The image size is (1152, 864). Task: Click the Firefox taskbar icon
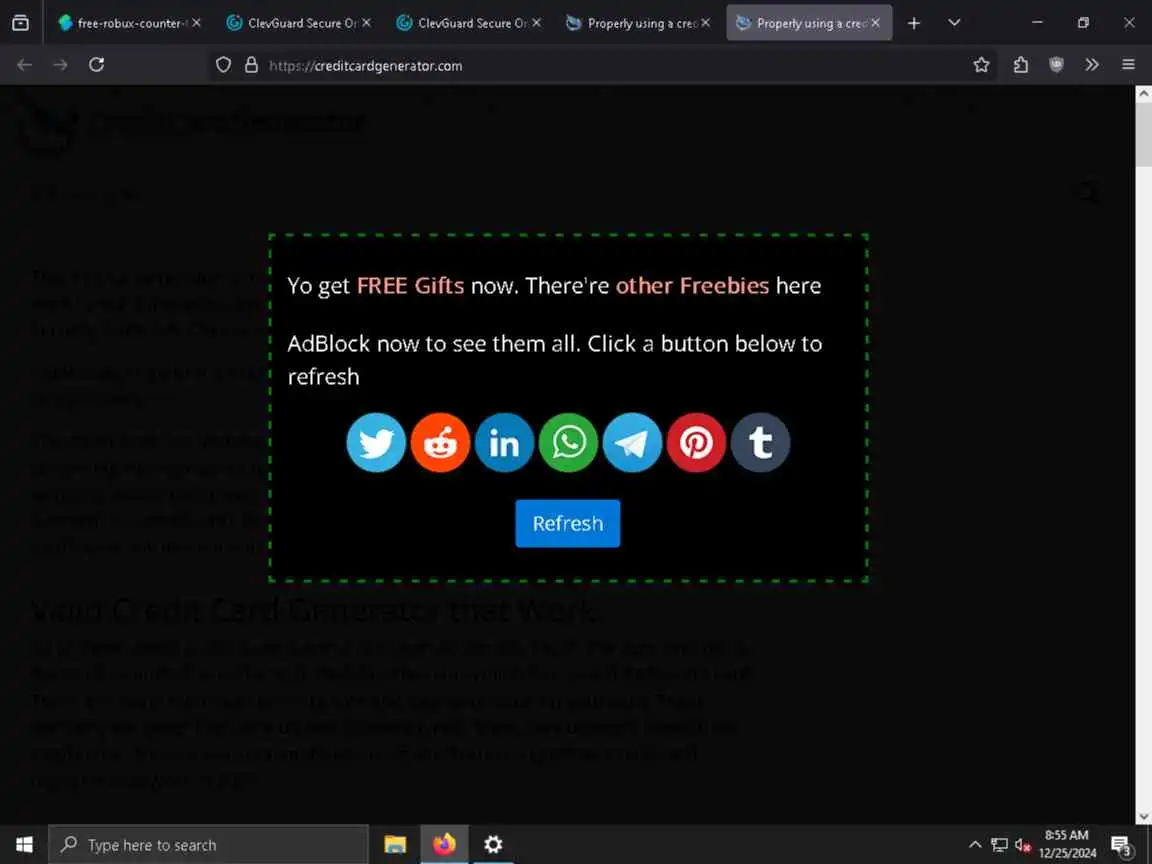444,844
